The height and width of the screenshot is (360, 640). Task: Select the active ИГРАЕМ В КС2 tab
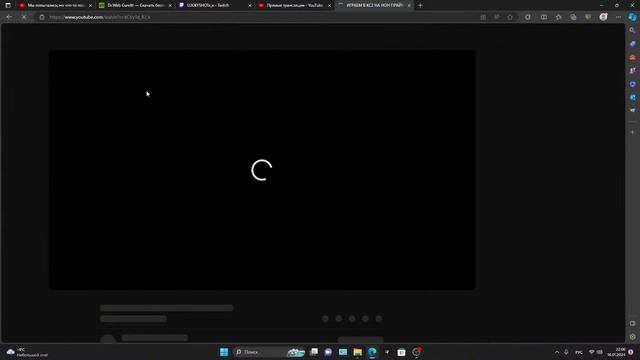[x=374, y=5]
